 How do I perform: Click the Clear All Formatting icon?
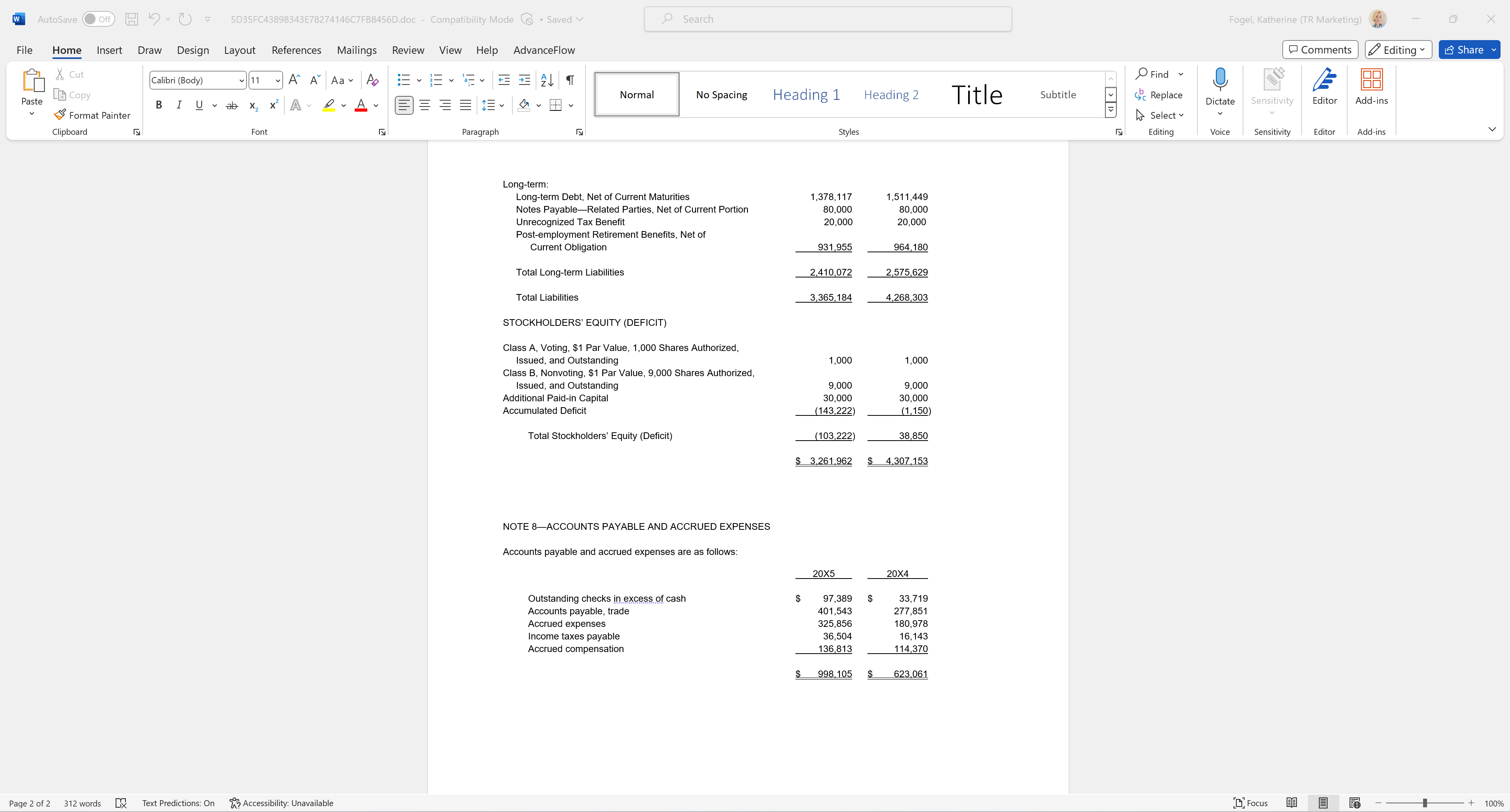[372, 80]
